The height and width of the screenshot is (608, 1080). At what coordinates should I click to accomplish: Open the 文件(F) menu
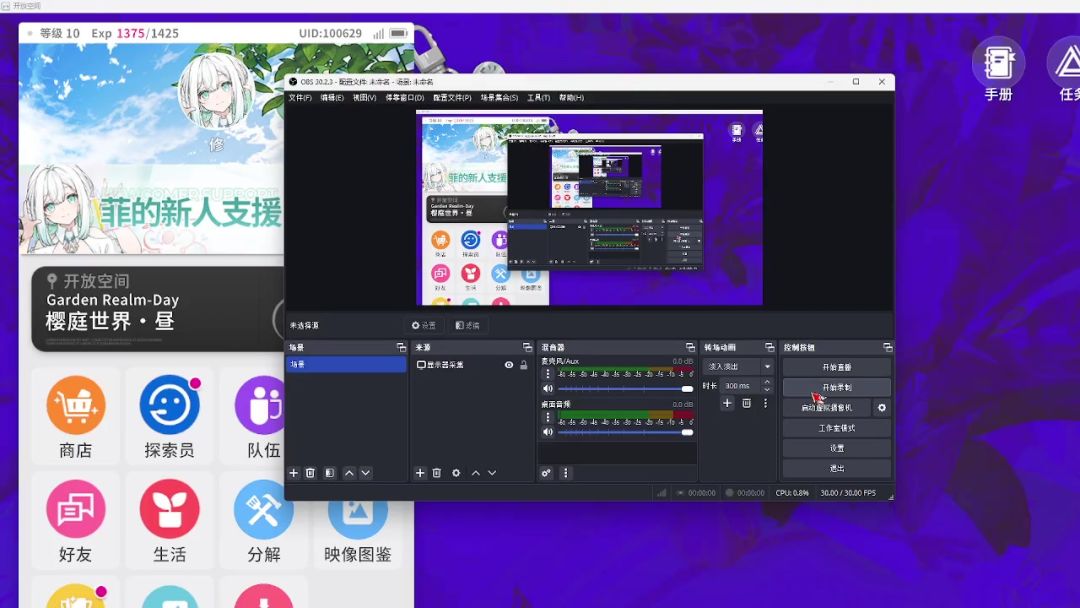coord(300,98)
